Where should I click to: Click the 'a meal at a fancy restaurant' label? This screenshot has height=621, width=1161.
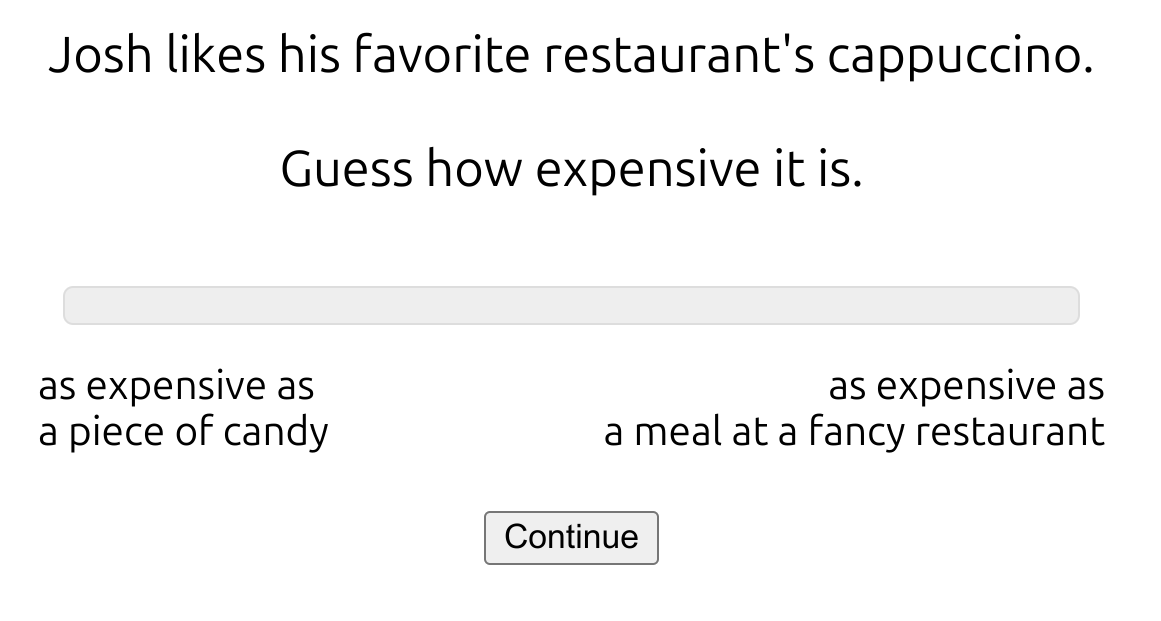click(x=854, y=432)
